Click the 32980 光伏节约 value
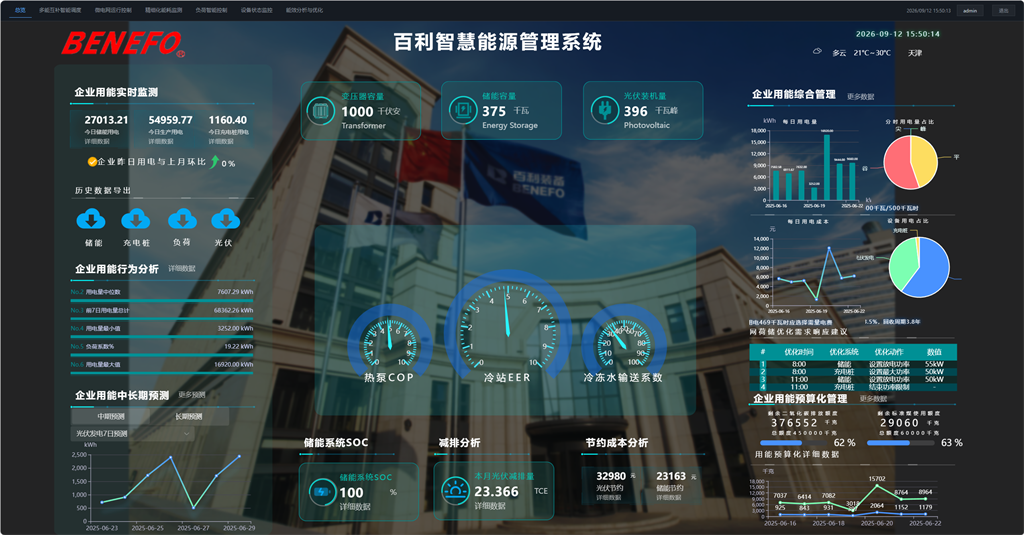 pos(611,476)
